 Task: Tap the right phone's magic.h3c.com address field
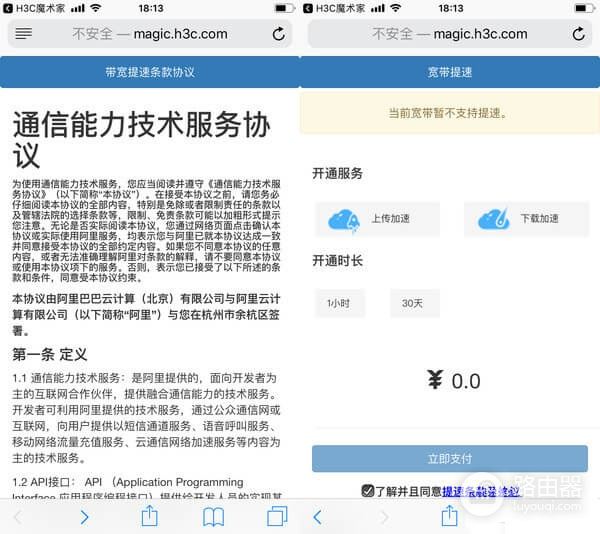point(450,34)
